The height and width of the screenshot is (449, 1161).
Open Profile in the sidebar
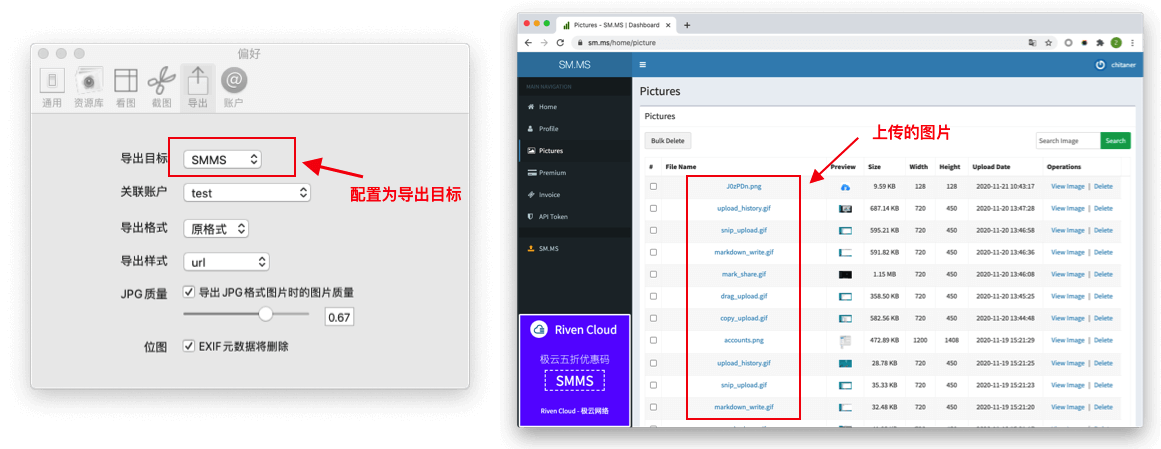click(575, 129)
